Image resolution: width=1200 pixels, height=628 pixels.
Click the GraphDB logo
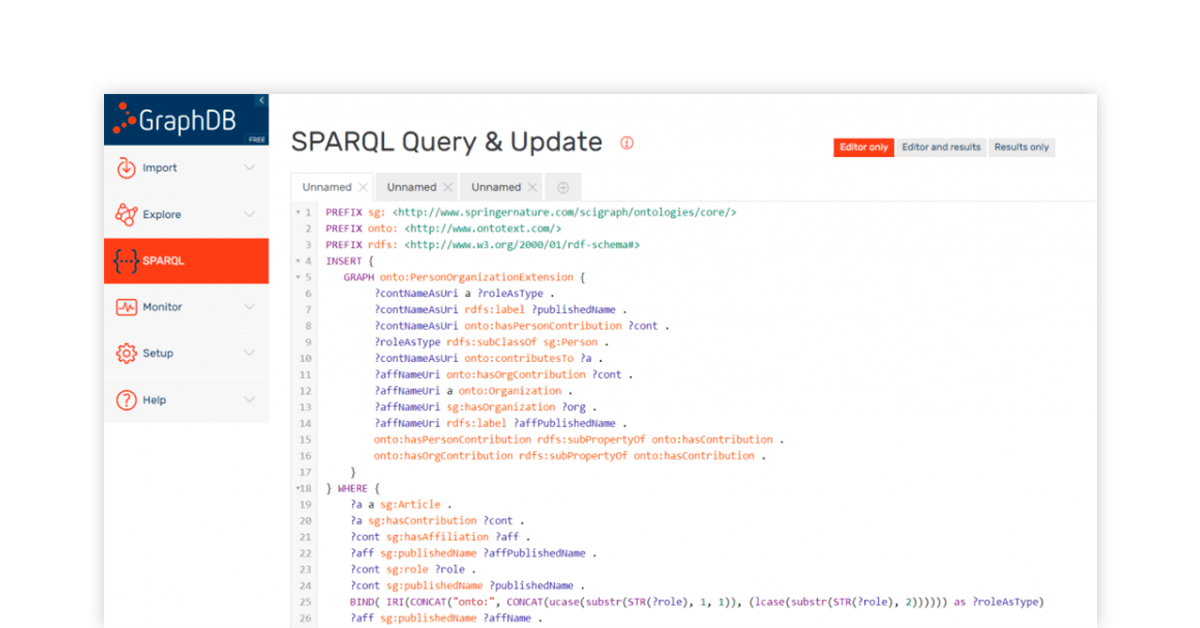click(x=173, y=121)
